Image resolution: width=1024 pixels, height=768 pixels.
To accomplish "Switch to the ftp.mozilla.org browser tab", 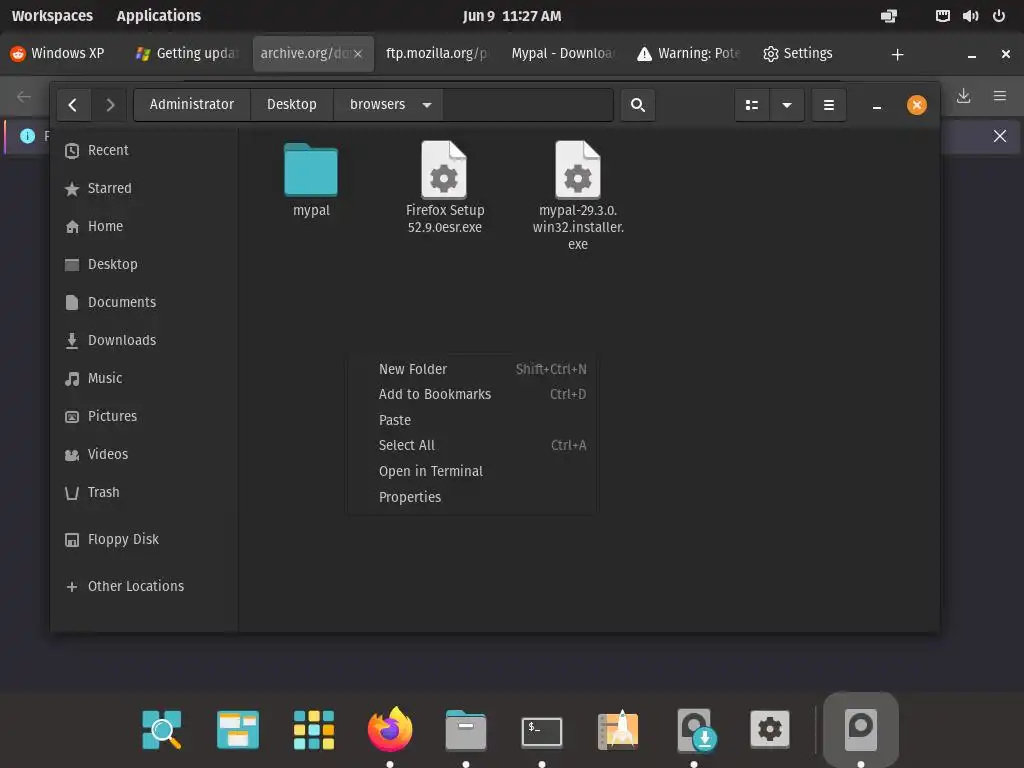I will click(x=436, y=54).
